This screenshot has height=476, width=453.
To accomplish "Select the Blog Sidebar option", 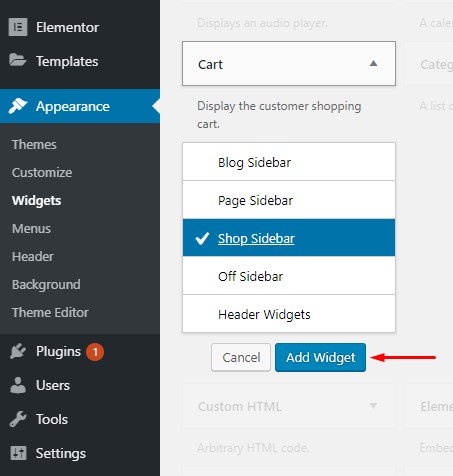I will pyautogui.click(x=289, y=162).
